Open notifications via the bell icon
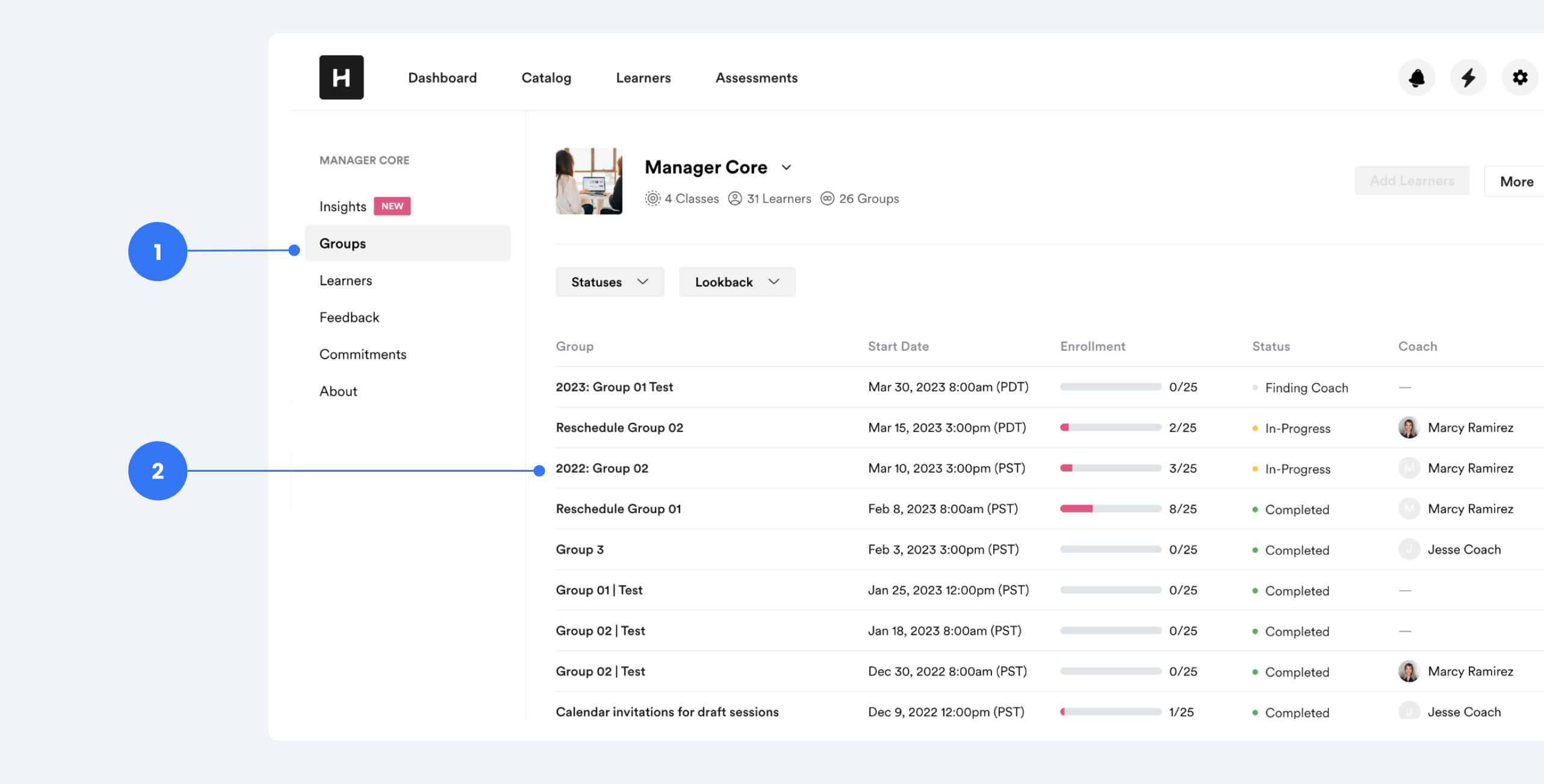 pyautogui.click(x=1416, y=77)
